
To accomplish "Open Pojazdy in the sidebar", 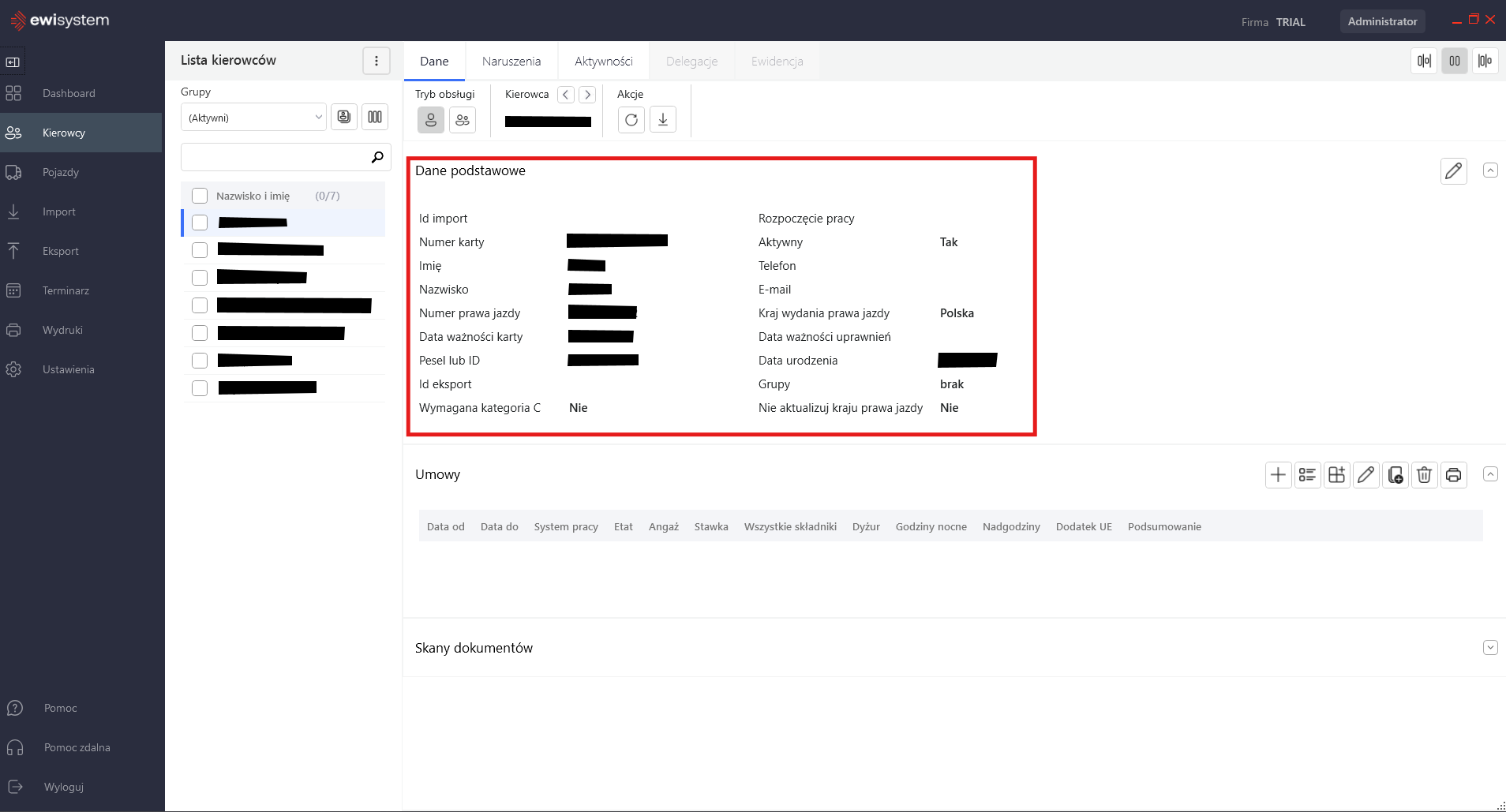I will click(61, 172).
